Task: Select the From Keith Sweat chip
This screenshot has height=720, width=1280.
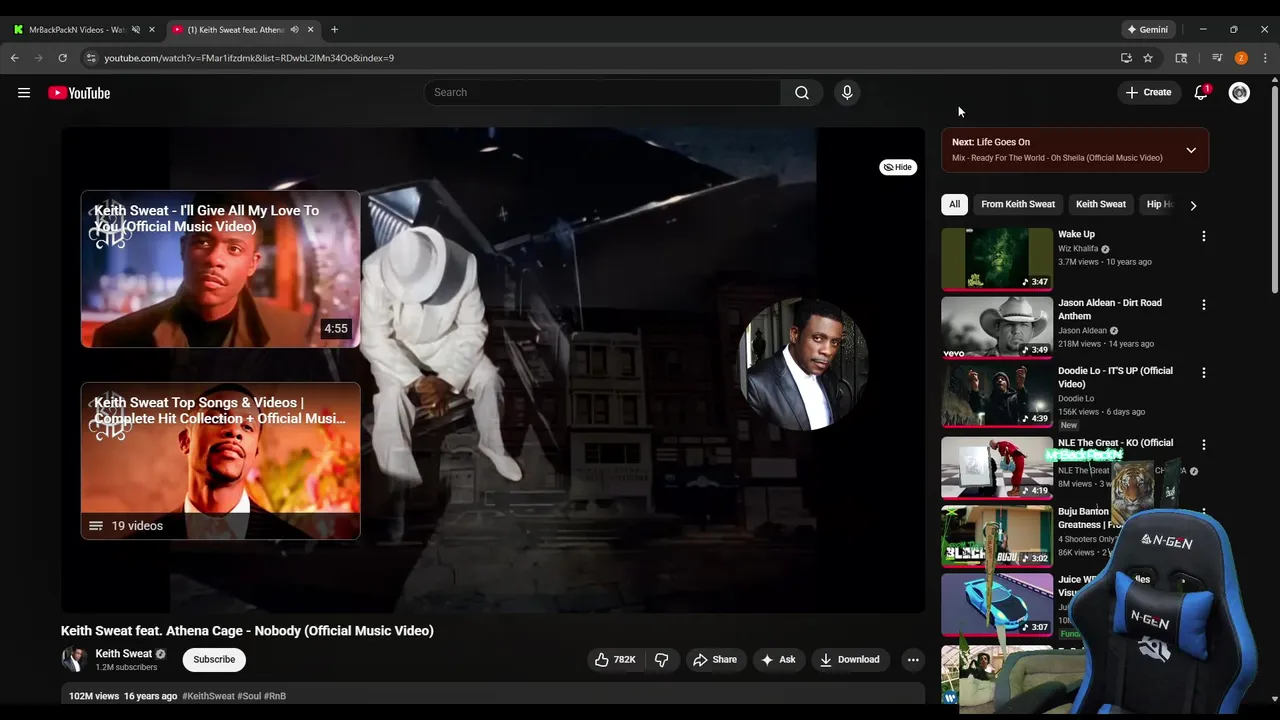Action: click(x=1018, y=204)
